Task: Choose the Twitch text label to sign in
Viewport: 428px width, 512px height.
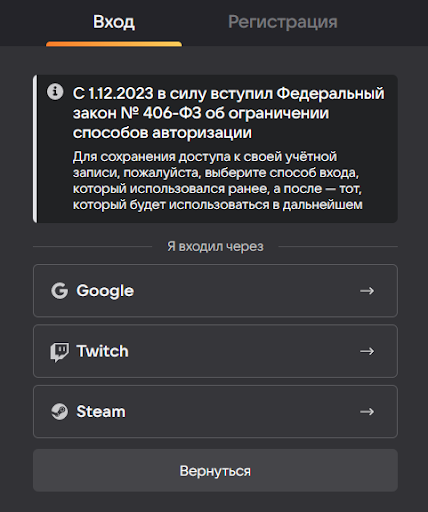Action: click(102, 351)
